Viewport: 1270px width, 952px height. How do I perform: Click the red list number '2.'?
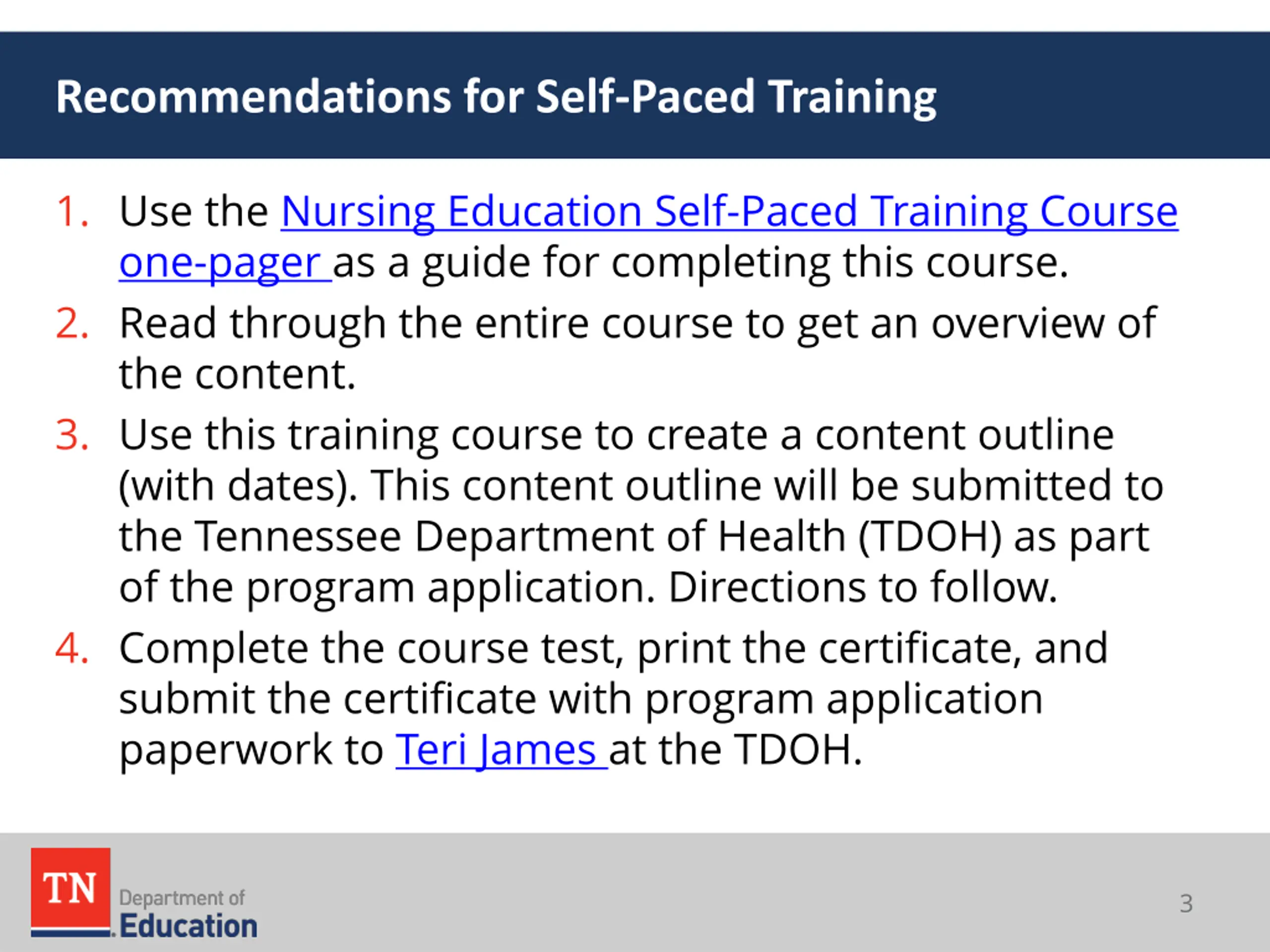click(72, 324)
